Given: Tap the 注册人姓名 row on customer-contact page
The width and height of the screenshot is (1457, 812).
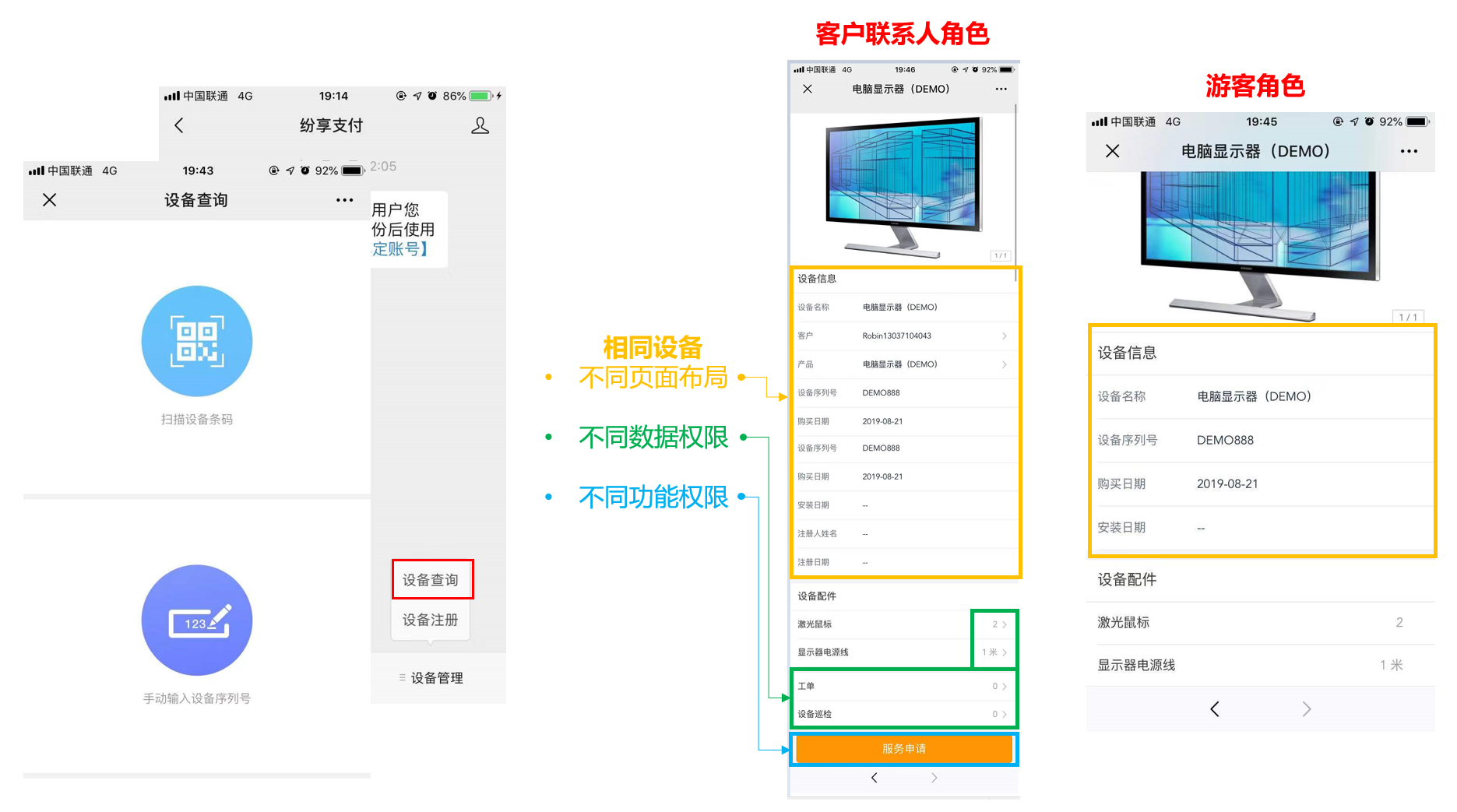Looking at the screenshot, I should [x=903, y=534].
